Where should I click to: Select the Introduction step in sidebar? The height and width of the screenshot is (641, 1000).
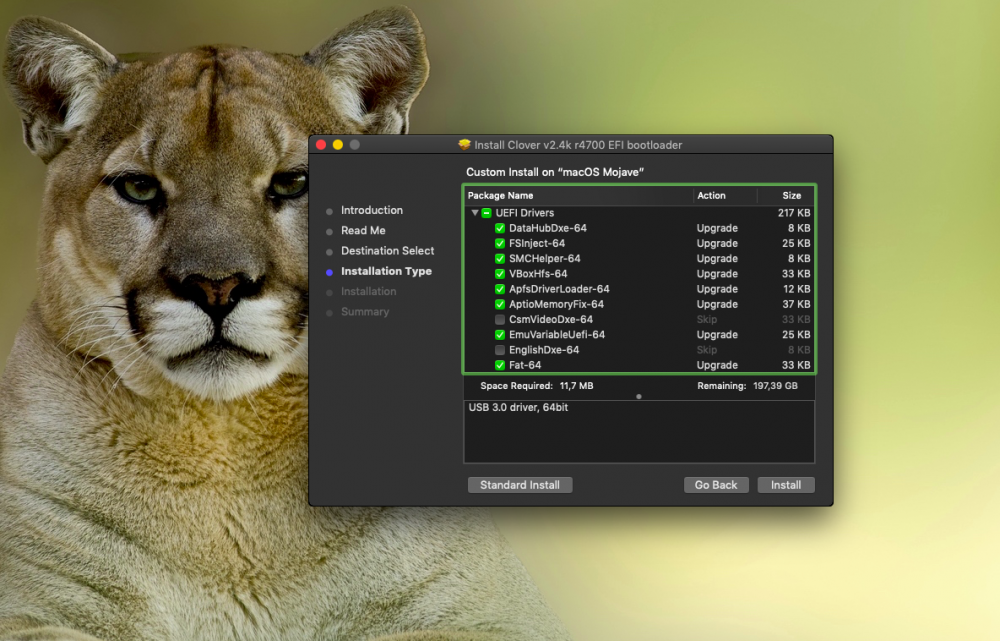pos(372,210)
